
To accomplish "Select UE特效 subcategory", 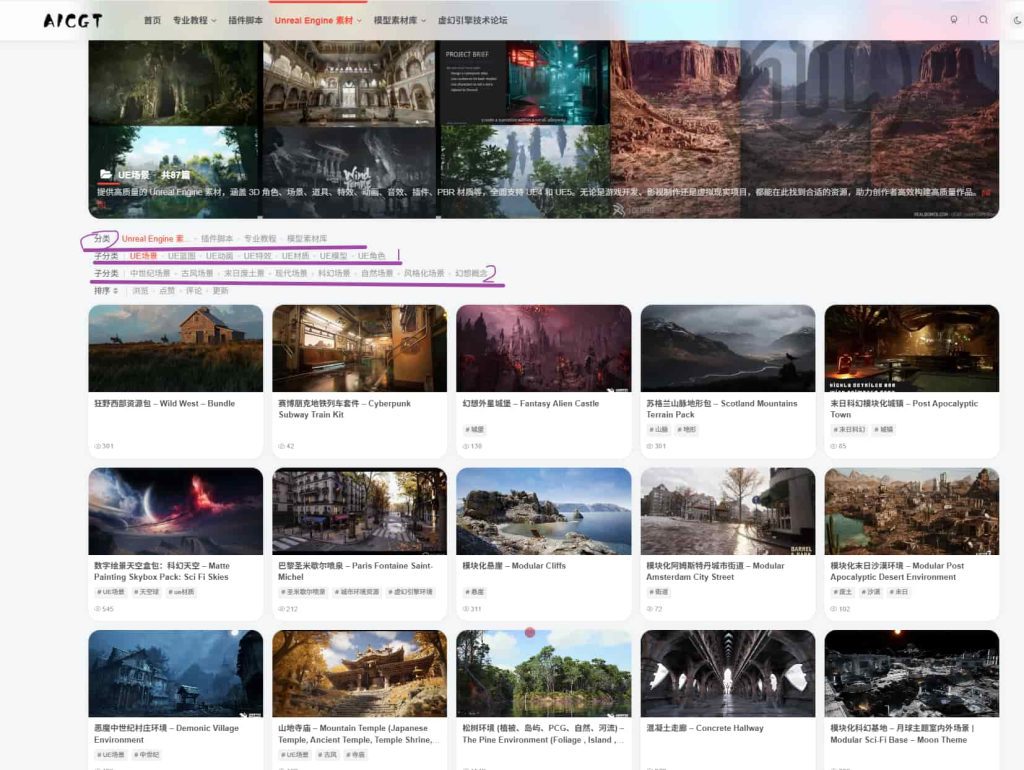I will pos(257,256).
